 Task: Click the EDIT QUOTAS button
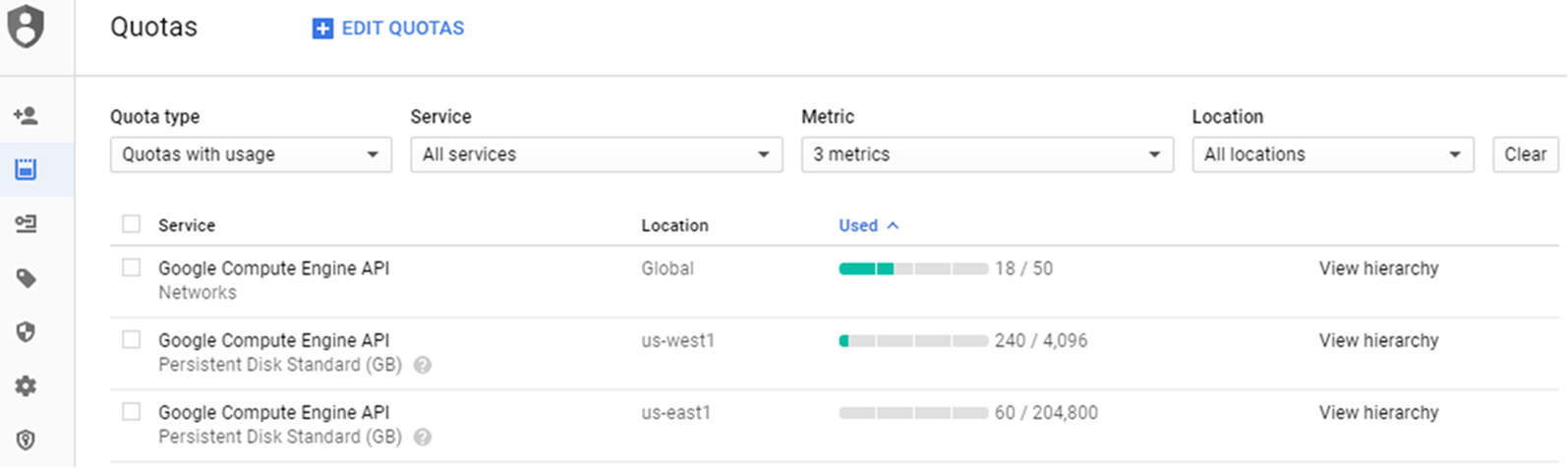(x=389, y=29)
